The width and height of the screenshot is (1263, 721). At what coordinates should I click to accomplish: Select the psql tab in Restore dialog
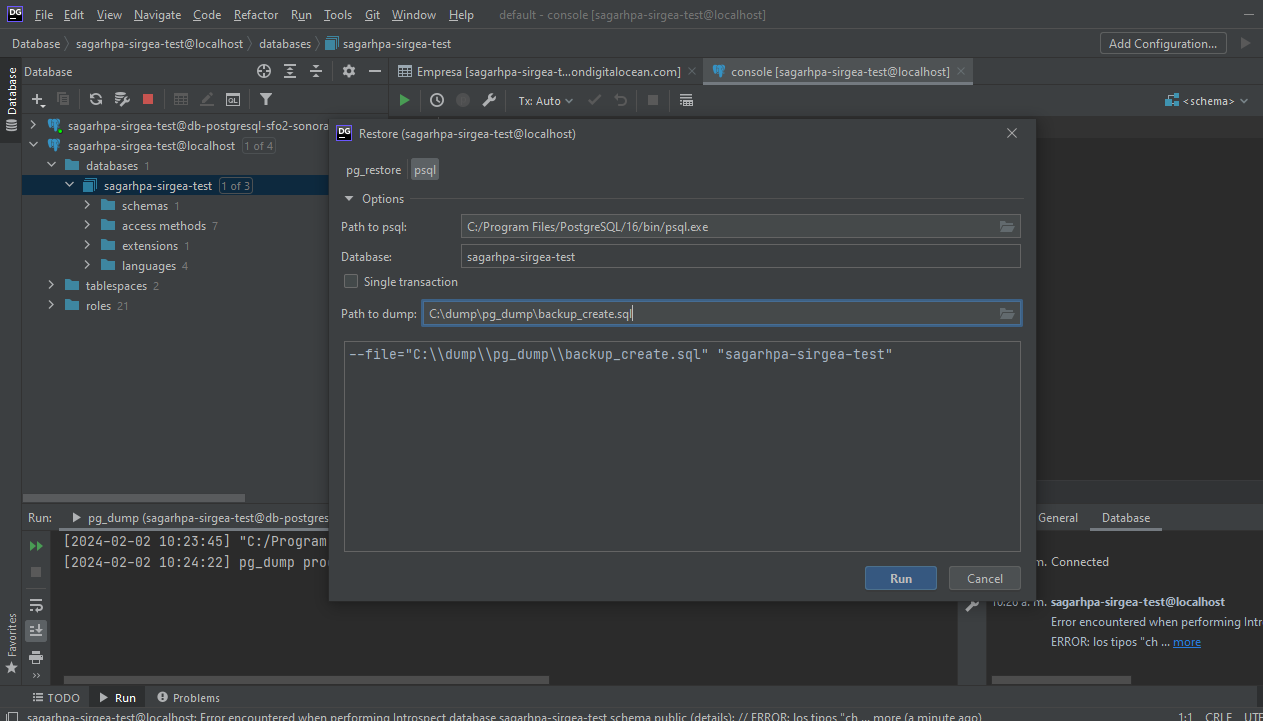pyautogui.click(x=425, y=170)
